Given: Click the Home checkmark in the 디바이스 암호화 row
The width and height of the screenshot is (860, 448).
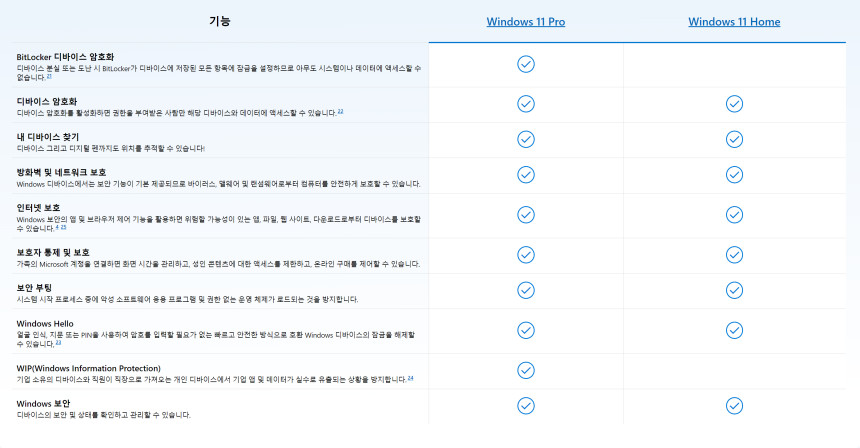Looking at the screenshot, I should point(734,104).
